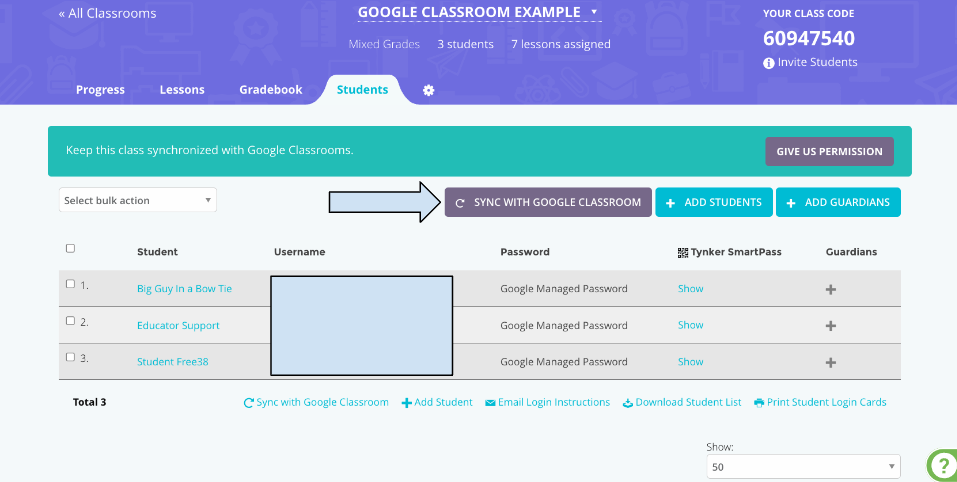Check the box for Student Free38
This screenshot has height=482, width=957.
coord(70,357)
